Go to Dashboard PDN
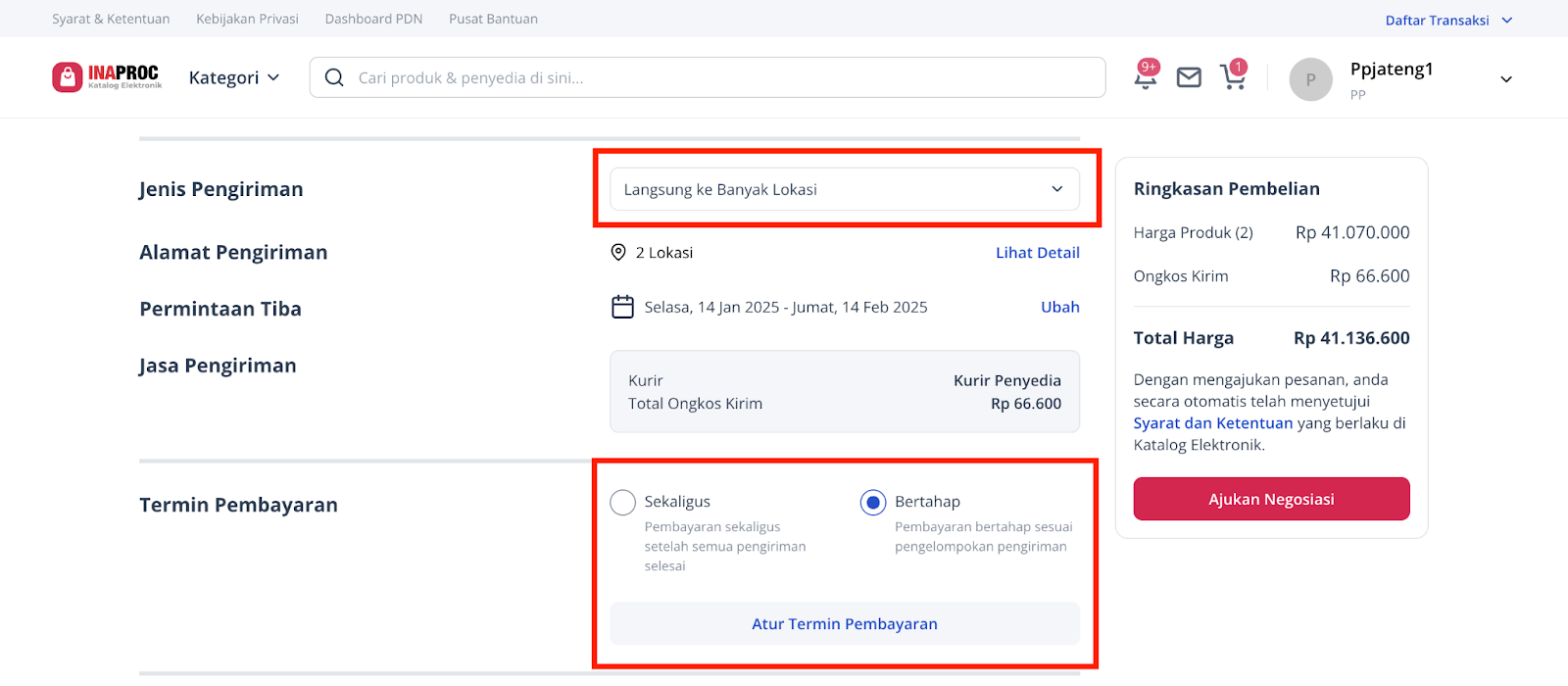 click(373, 19)
